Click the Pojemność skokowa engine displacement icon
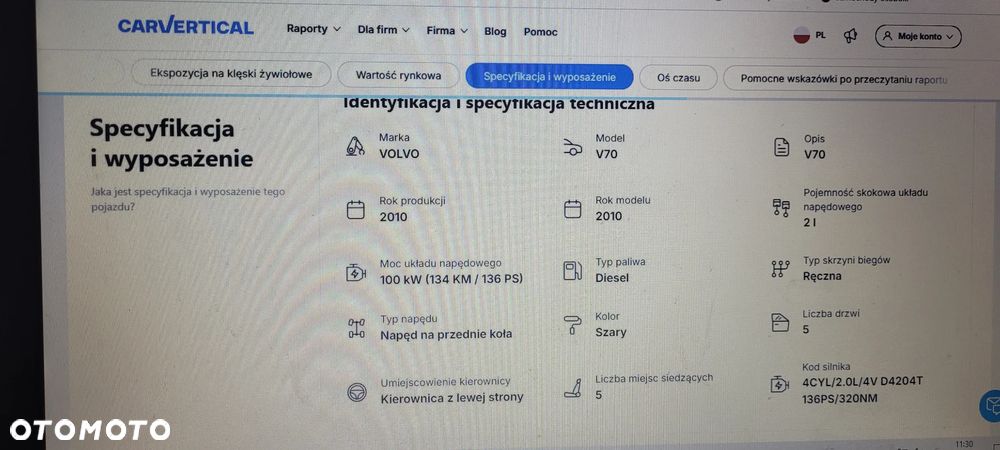Image resolution: width=1000 pixels, height=450 pixels. [x=781, y=208]
